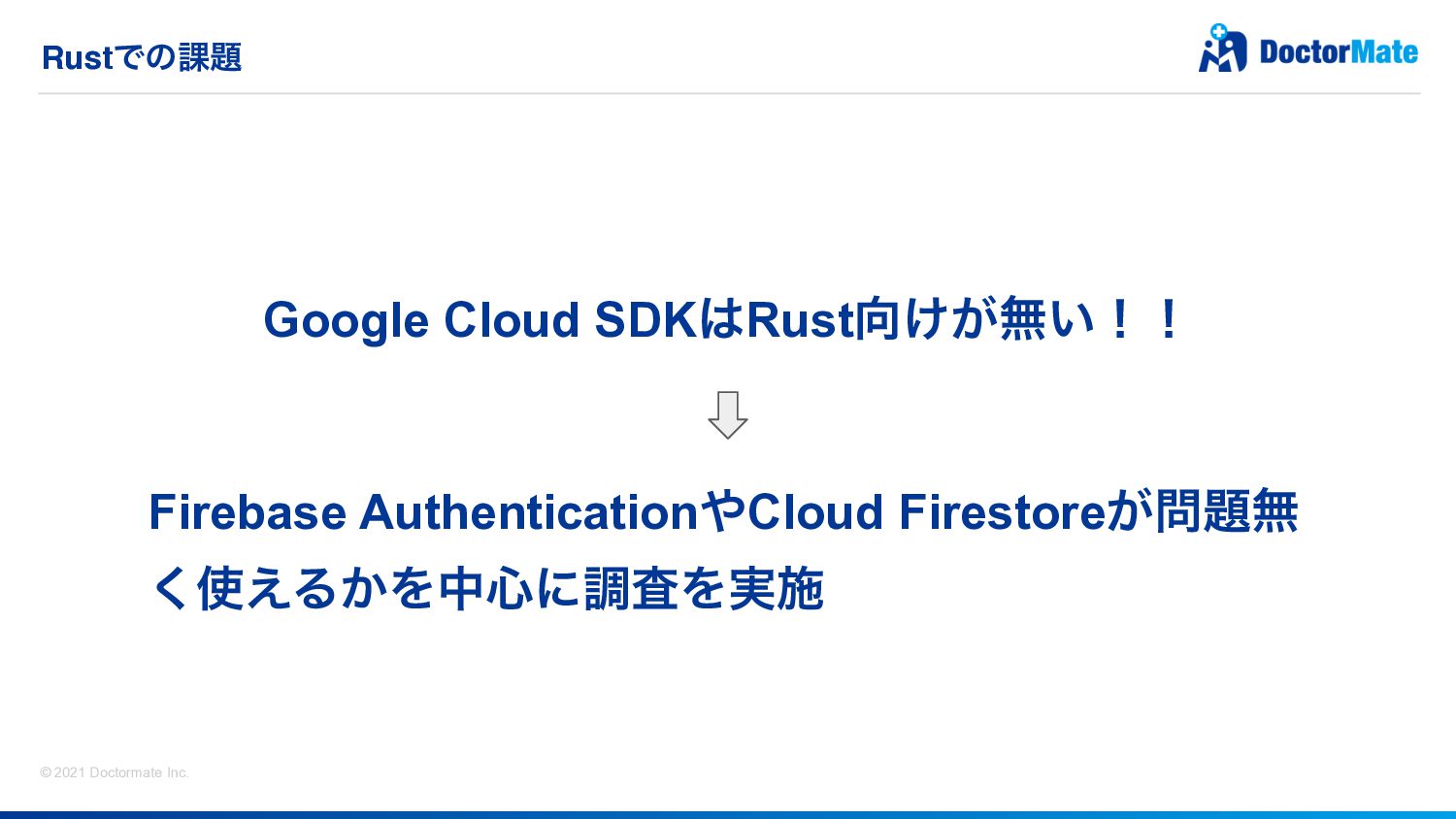Click the "調査を実施" text
1456x819 pixels.
704,589
